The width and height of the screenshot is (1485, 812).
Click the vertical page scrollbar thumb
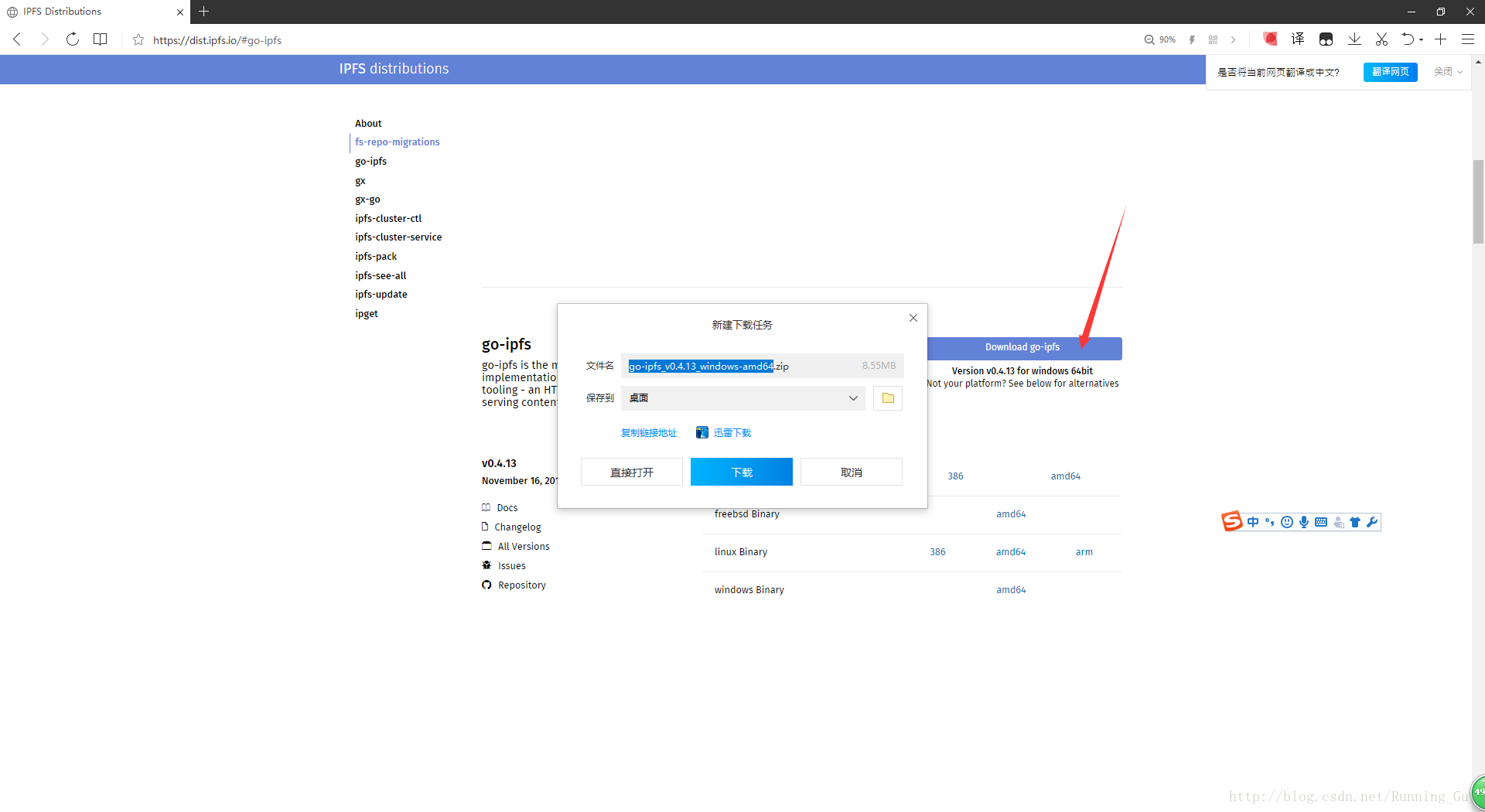tap(1478, 202)
